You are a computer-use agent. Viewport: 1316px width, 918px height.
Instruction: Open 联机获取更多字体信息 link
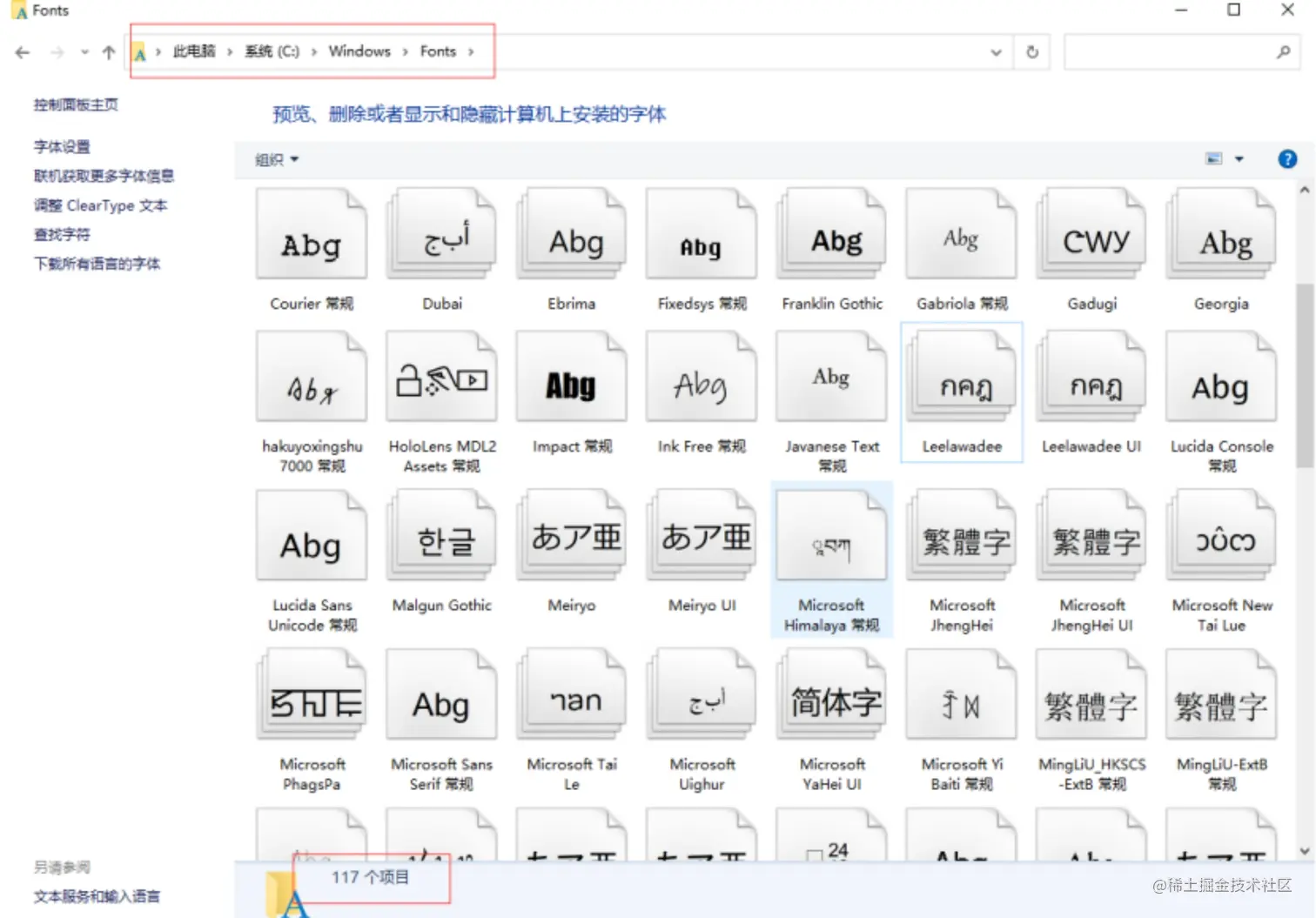click(104, 176)
